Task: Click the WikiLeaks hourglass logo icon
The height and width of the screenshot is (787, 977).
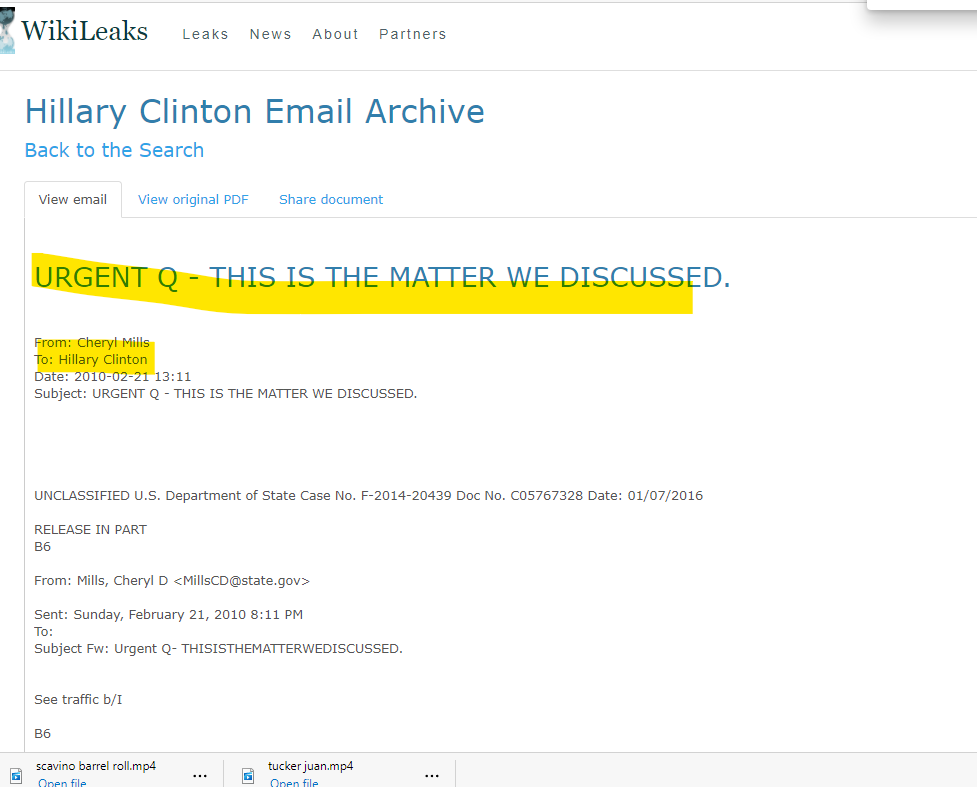Action: coord(7,30)
